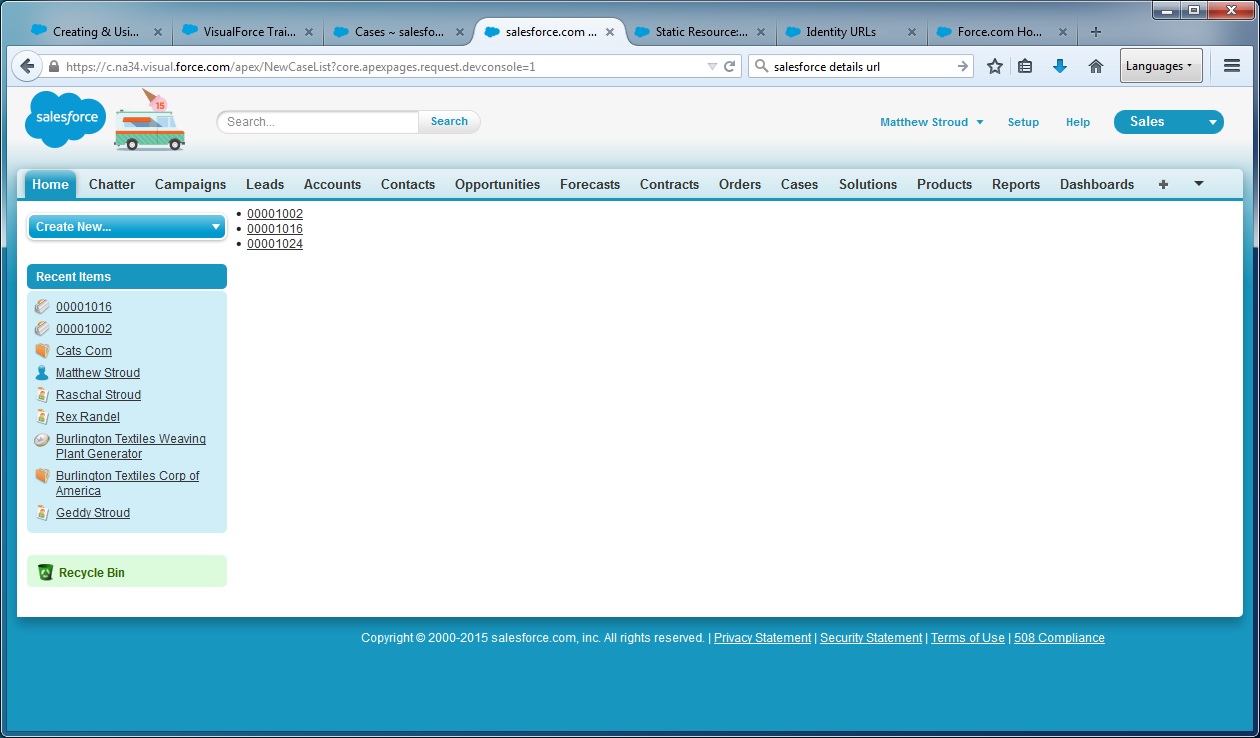This screenshot has height=738, width=1260.
Task: Open case 00001002 in the main list
Action: (x=275, y=214)
